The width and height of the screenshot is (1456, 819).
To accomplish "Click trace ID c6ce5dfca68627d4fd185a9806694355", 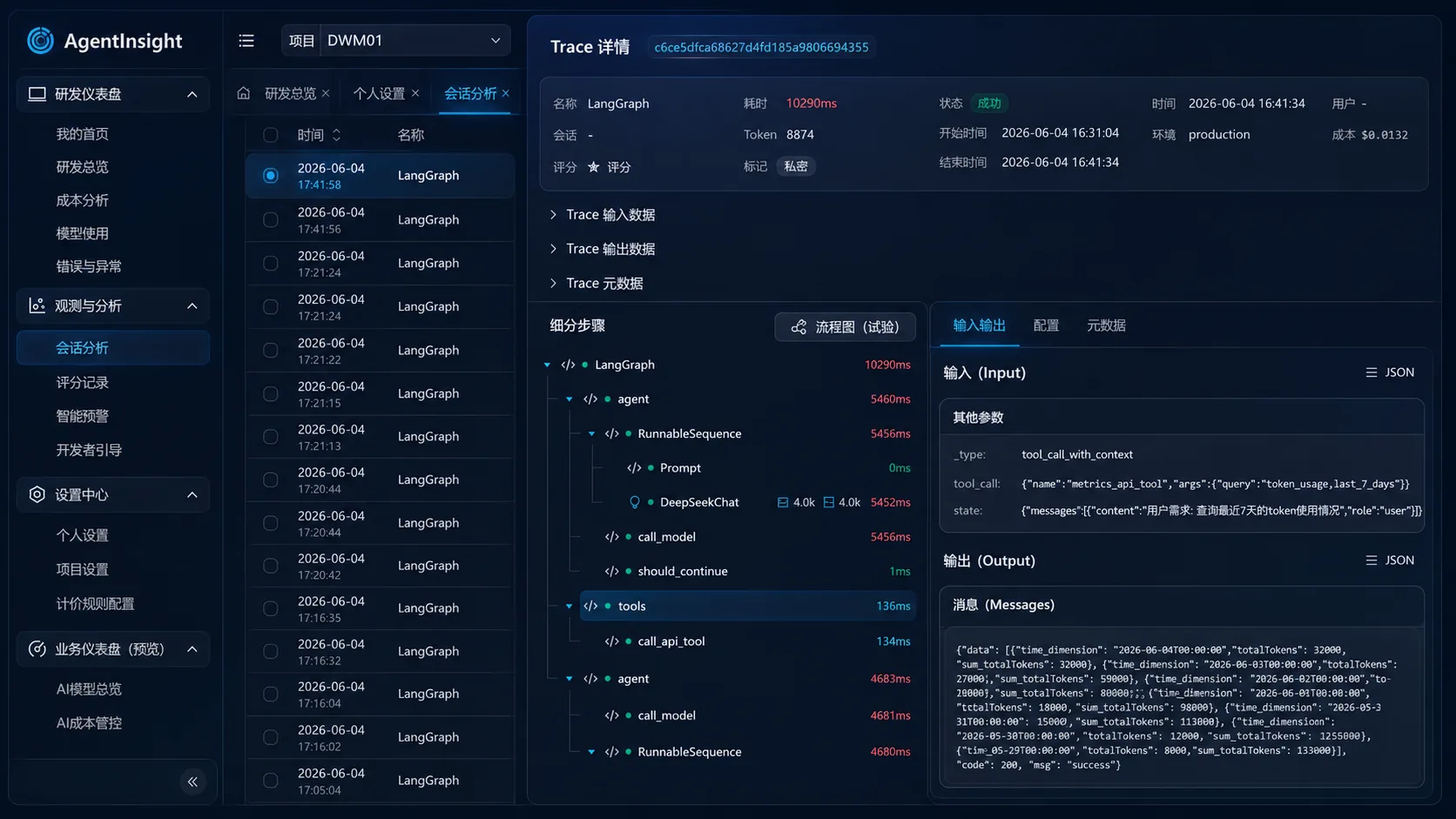I will tap(761, 47).
